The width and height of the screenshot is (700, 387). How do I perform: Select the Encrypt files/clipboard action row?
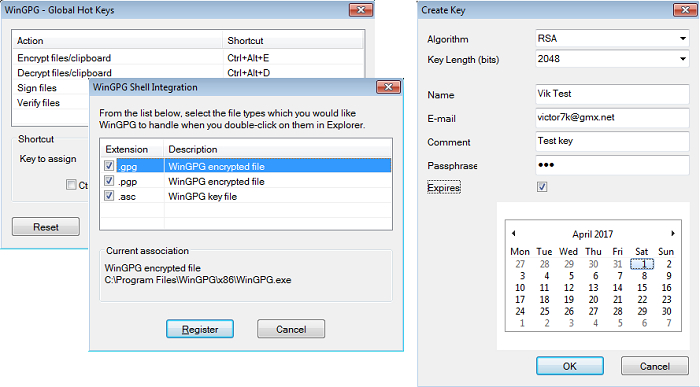point(188,58)
